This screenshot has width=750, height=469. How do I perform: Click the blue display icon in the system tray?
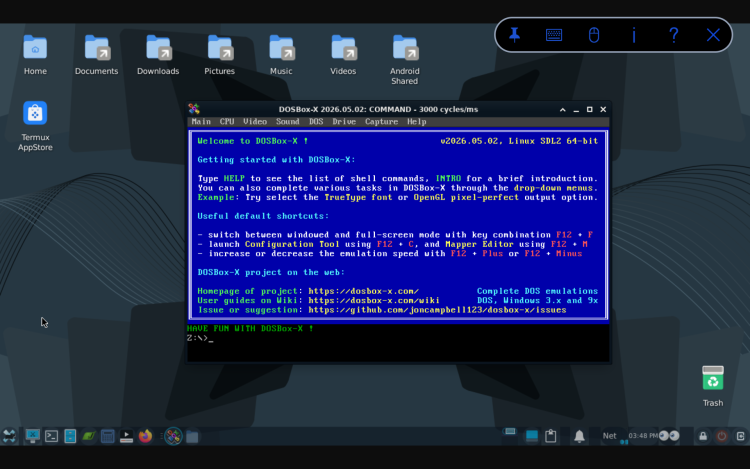pyautogui.click(x=531, y=436)
